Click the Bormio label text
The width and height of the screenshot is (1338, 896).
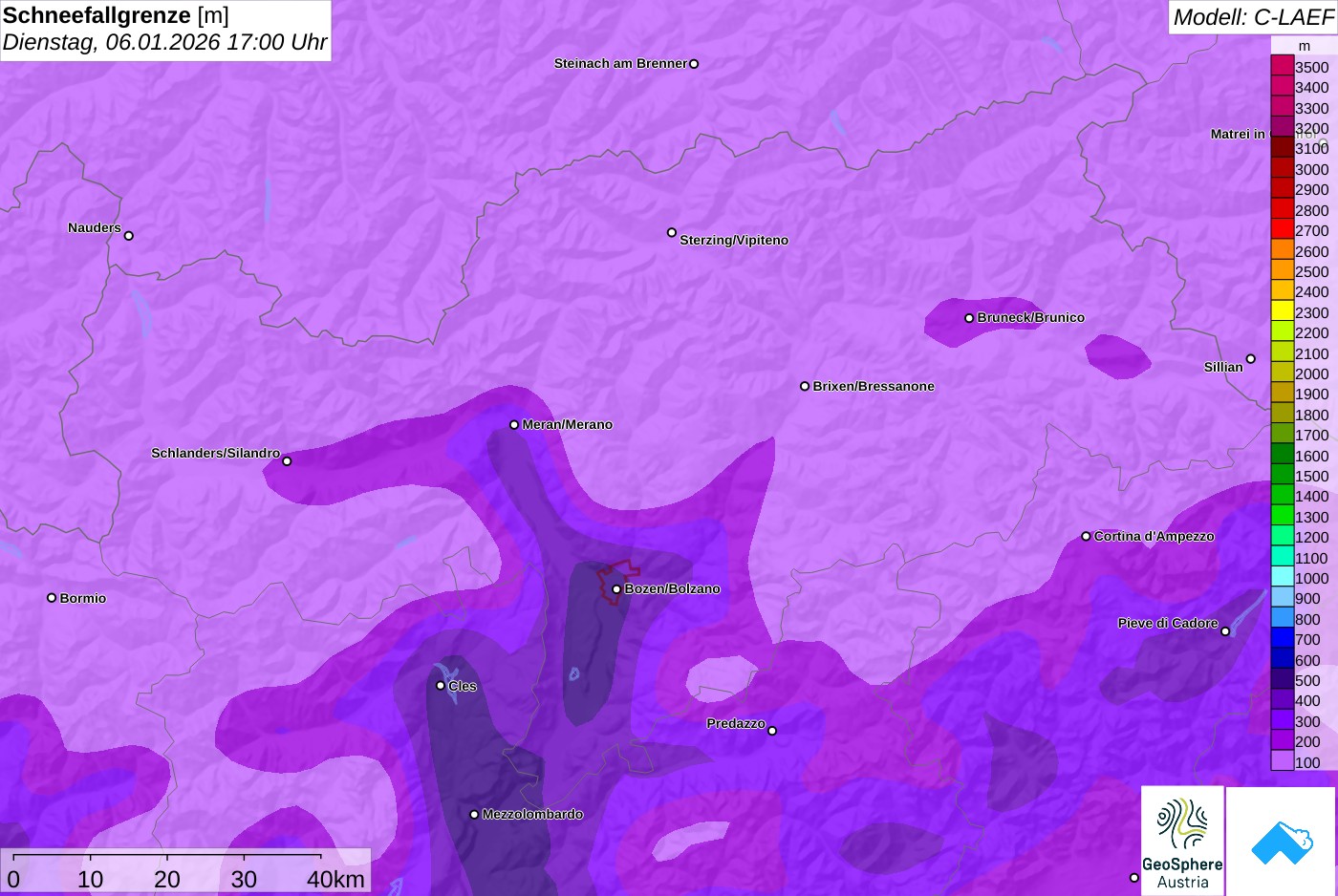pyautogui.click(x=83, y=599)
